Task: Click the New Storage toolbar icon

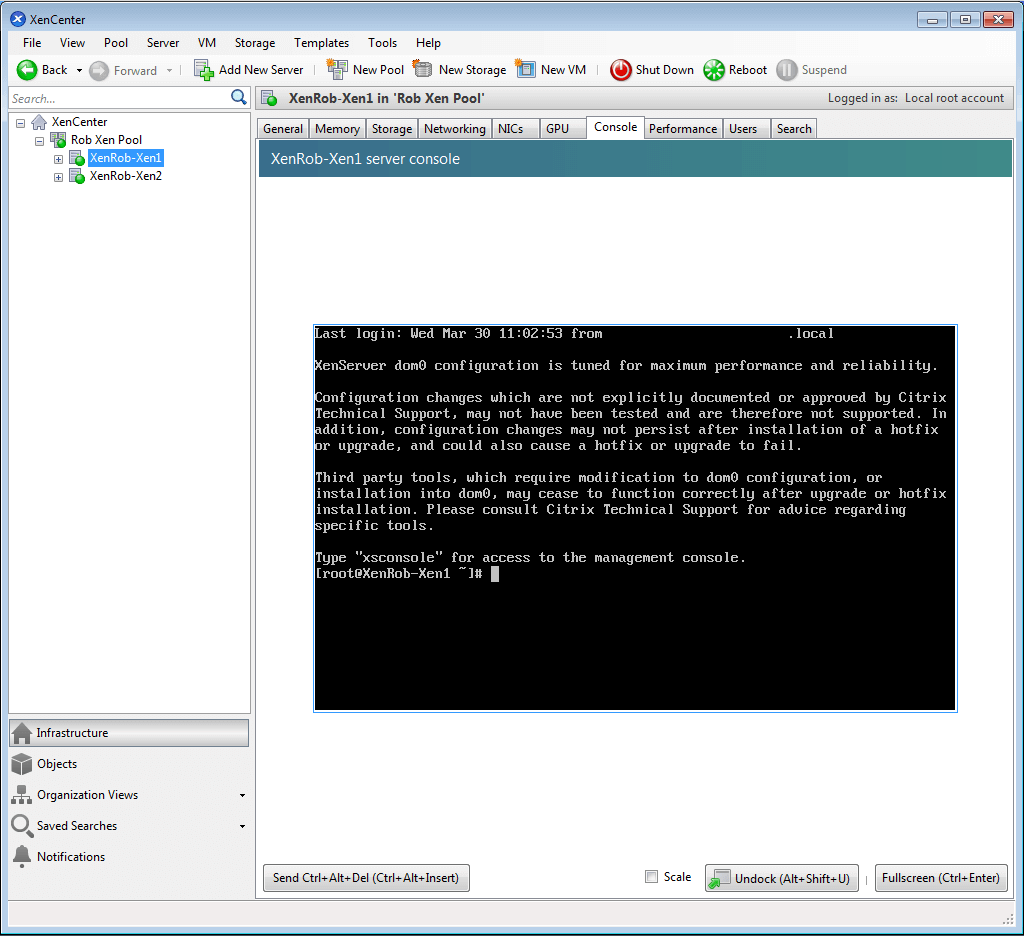Action: (x=423, y=69)
